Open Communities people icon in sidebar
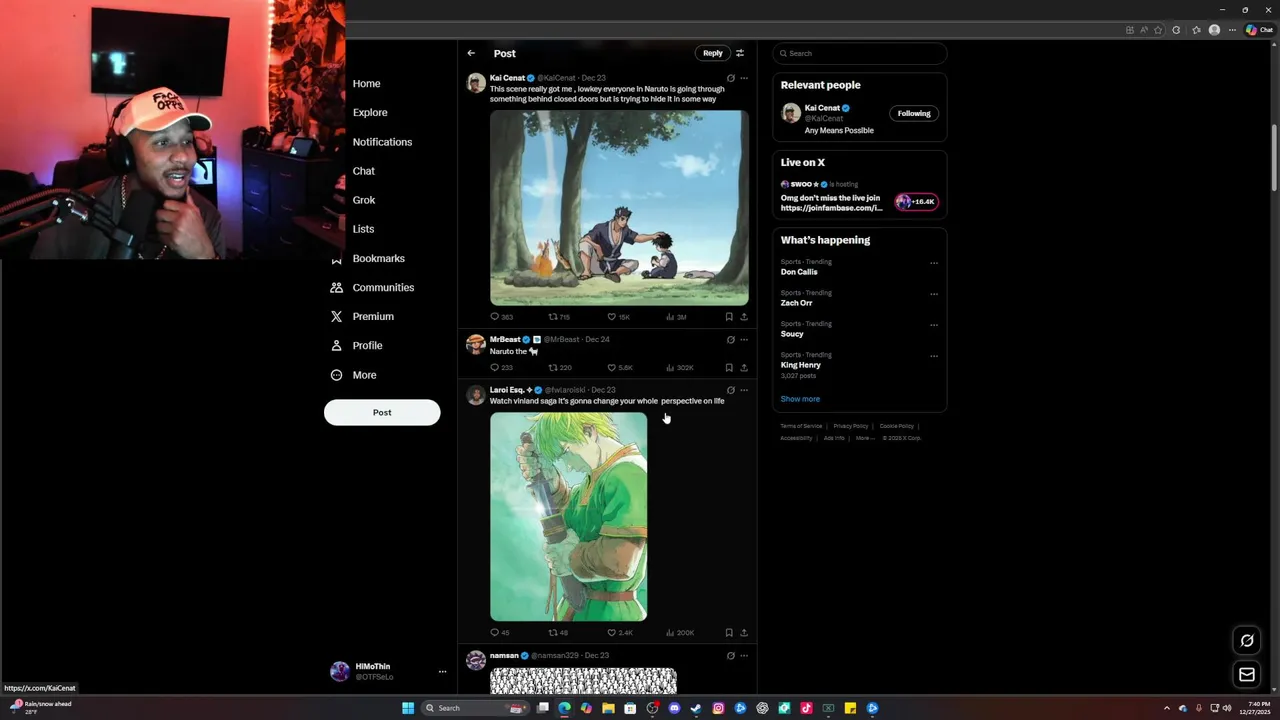 click(x=336, y=288)
